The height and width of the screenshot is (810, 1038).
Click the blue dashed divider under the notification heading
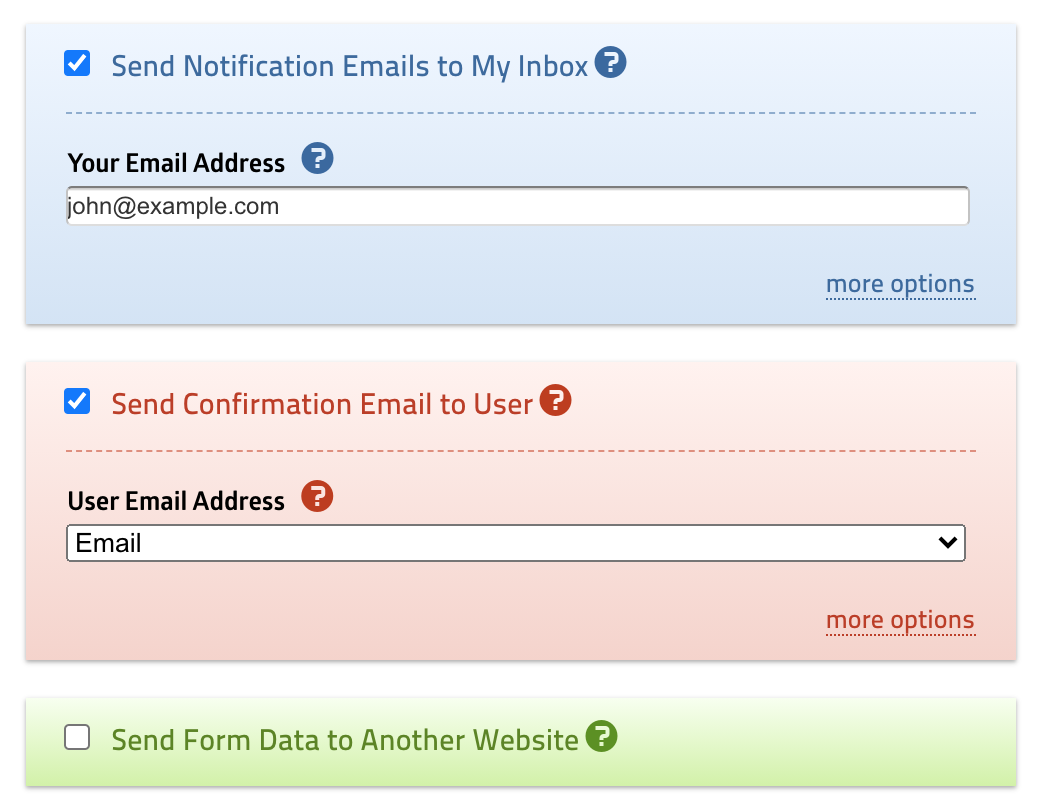coord(520,113)
